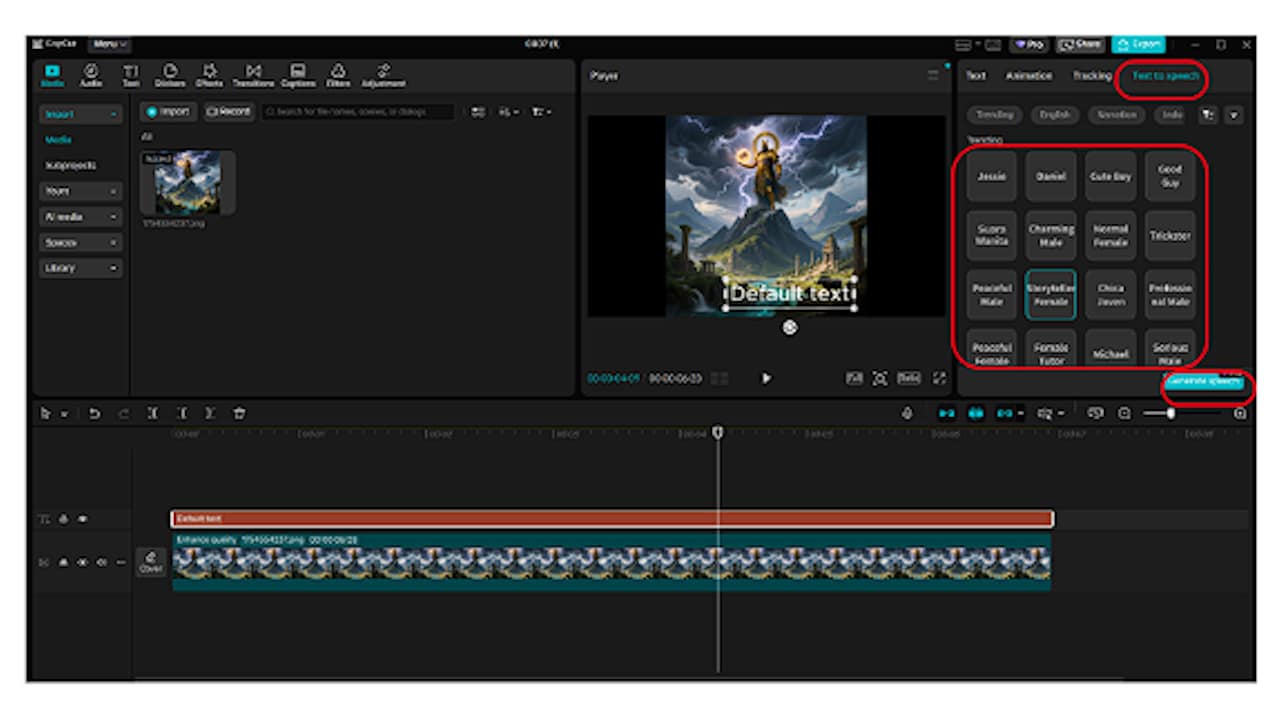
Task: Click the media search field
Action: pos(358,112)
